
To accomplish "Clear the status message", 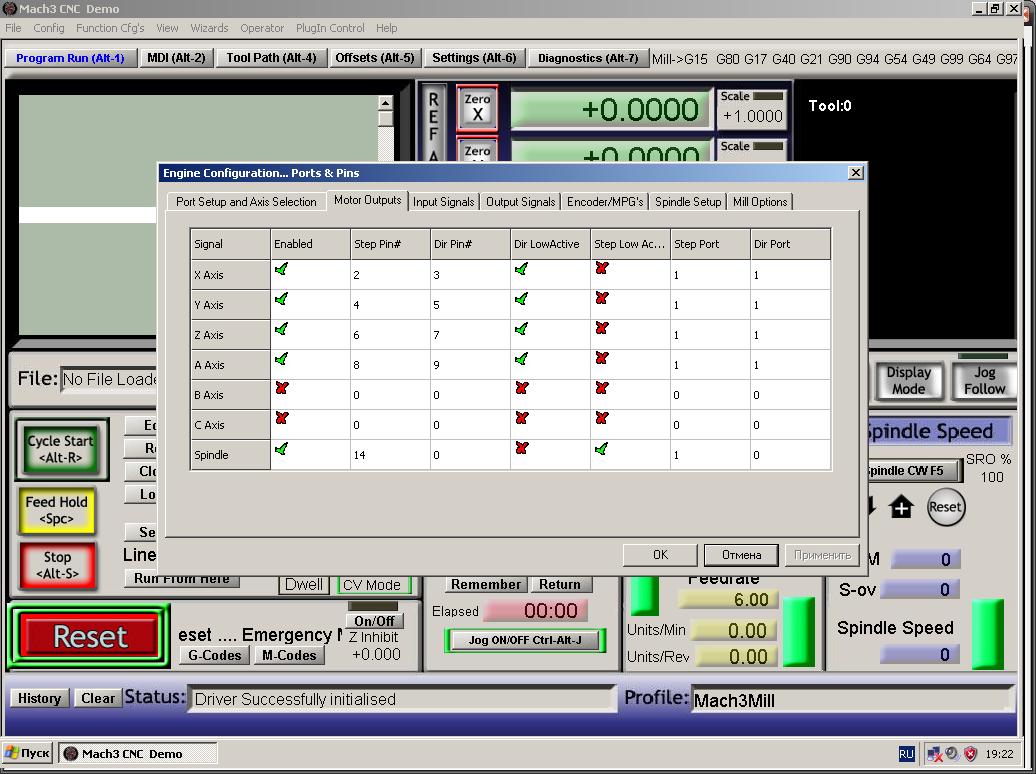I will pyautogui.click(x=98, y=698).
